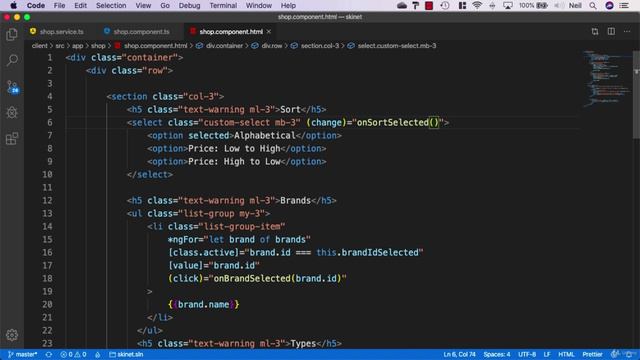
Task: Change indentation via Spaces: 4
Action: tap(497, 354)
